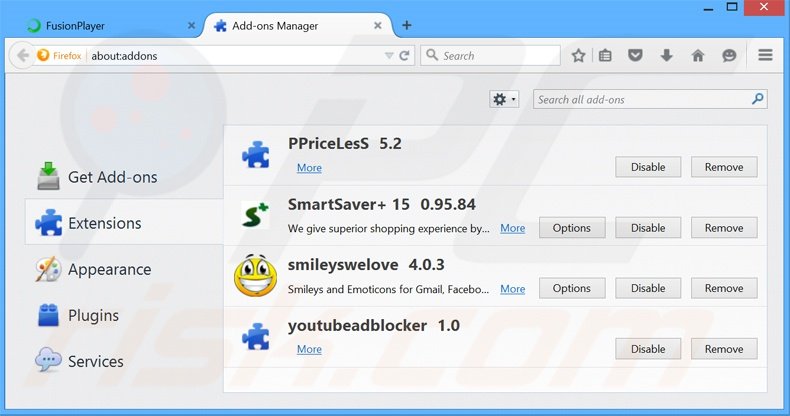Disable the SmartSaver+ 15 extension

point(648,228)
